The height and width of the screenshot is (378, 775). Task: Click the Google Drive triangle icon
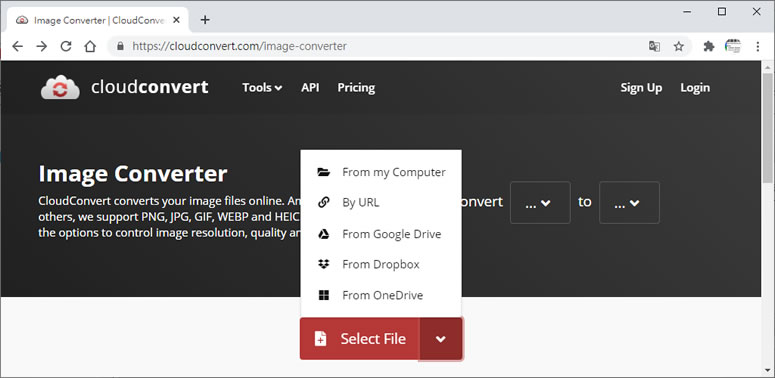click(323, 234)
